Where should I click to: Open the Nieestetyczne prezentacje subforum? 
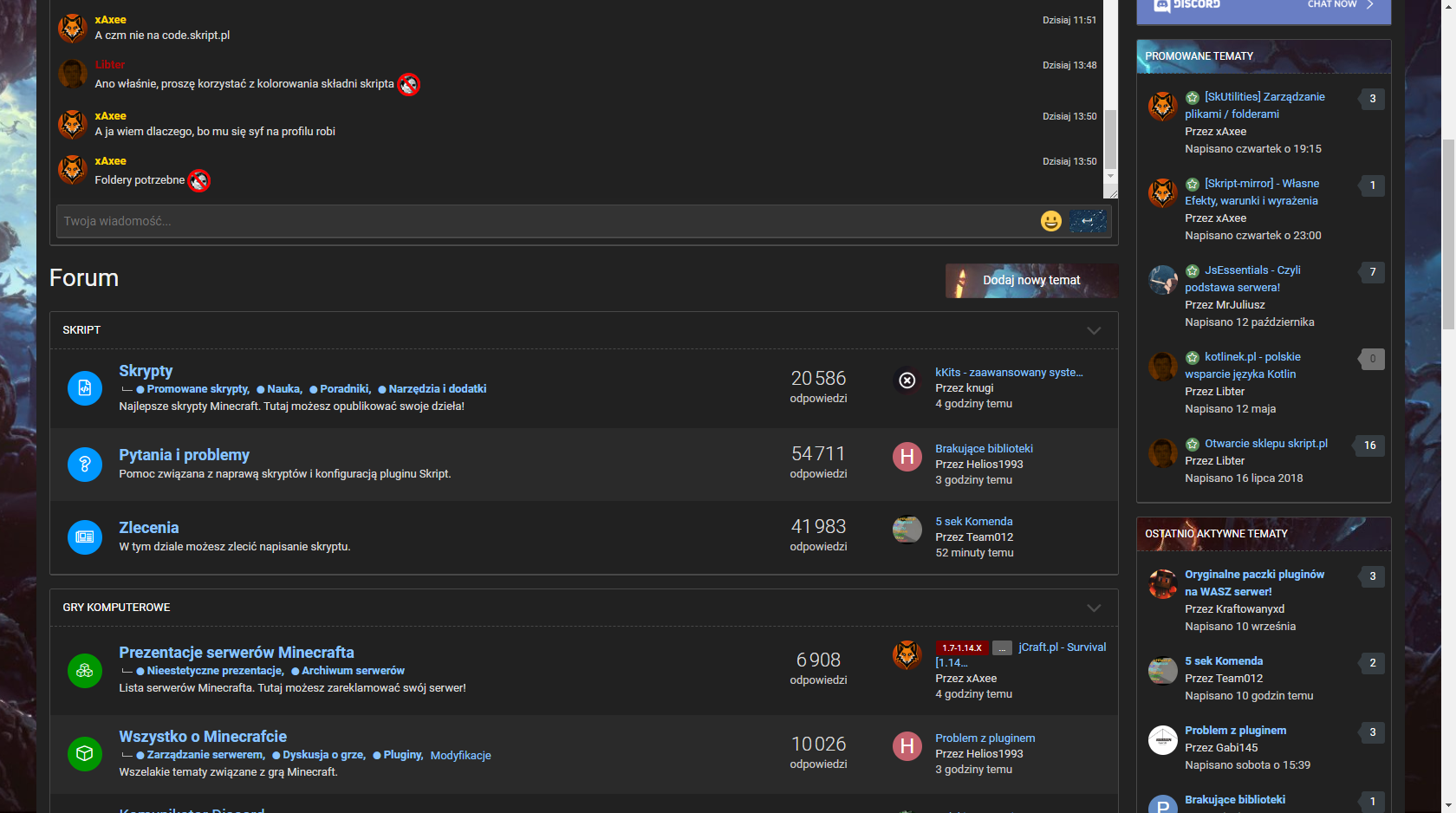215,671
